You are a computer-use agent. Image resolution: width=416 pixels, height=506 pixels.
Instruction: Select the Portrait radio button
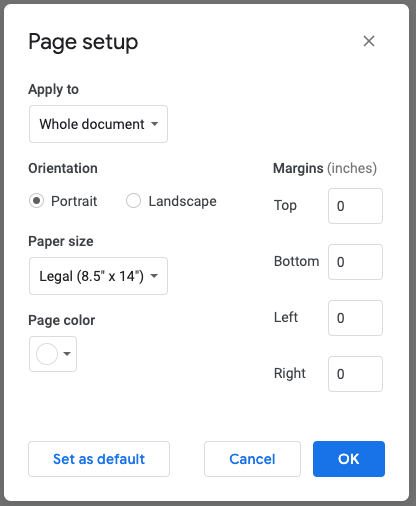(x=36, y=201)
